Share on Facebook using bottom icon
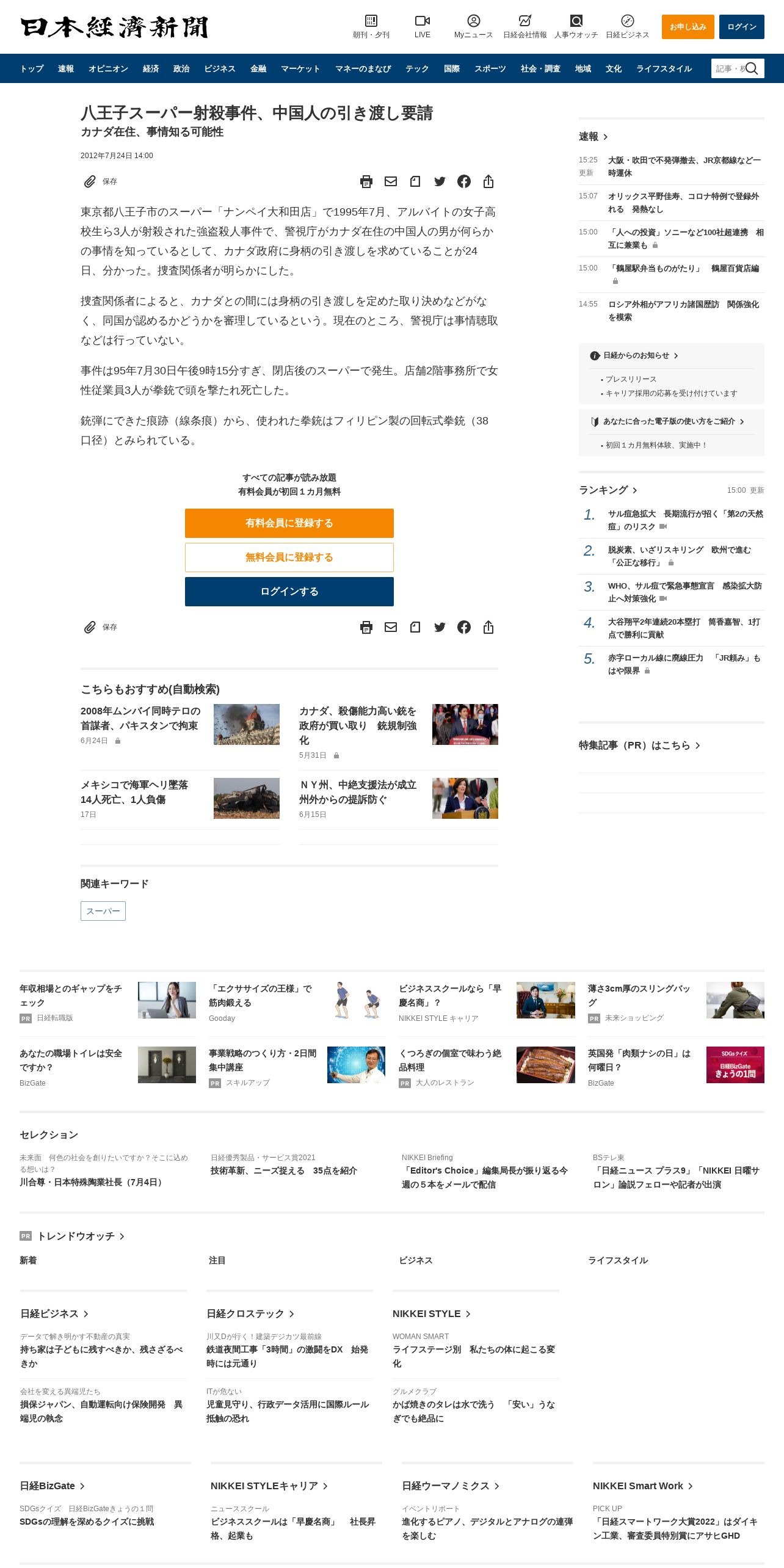Screen dimensions: 784x1568 [x=464, y=627]
